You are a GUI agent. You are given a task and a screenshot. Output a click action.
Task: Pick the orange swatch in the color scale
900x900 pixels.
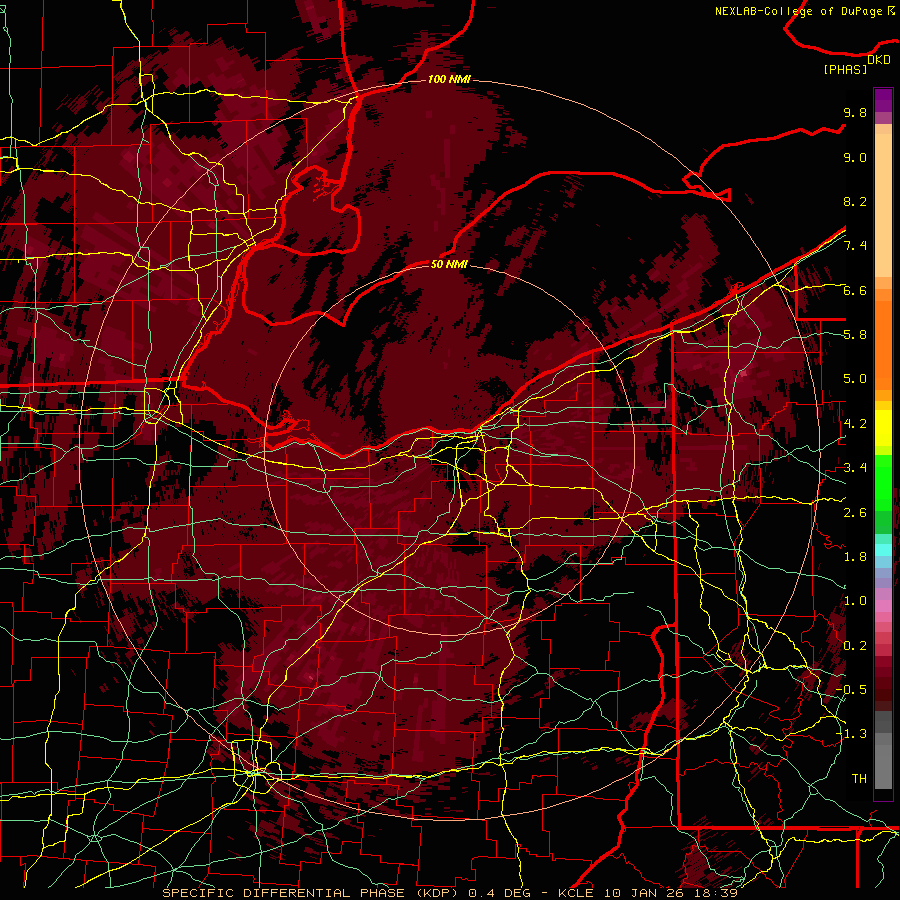[883, 344]
